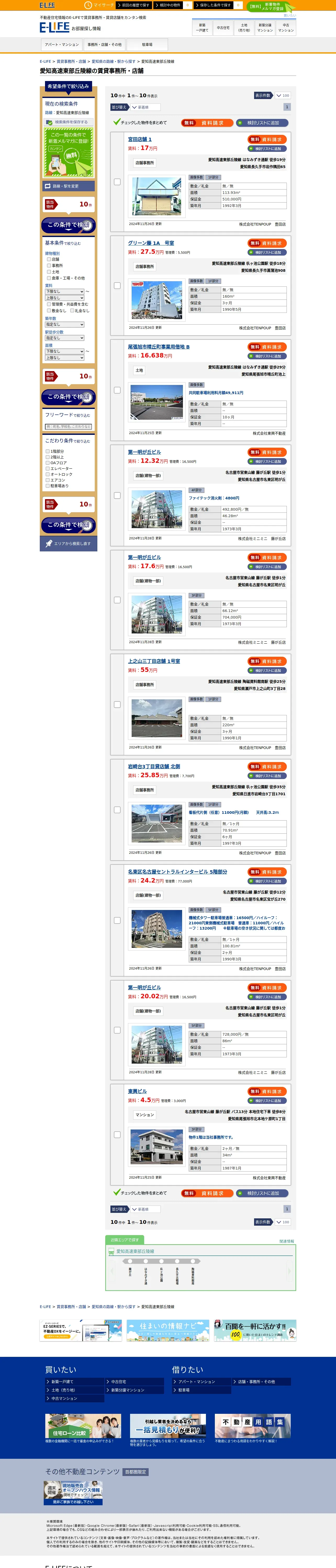The width and height of the screenshot is (336, 1568).
Task: Select 駐車場 tab
Action: (x=147, y=44)
